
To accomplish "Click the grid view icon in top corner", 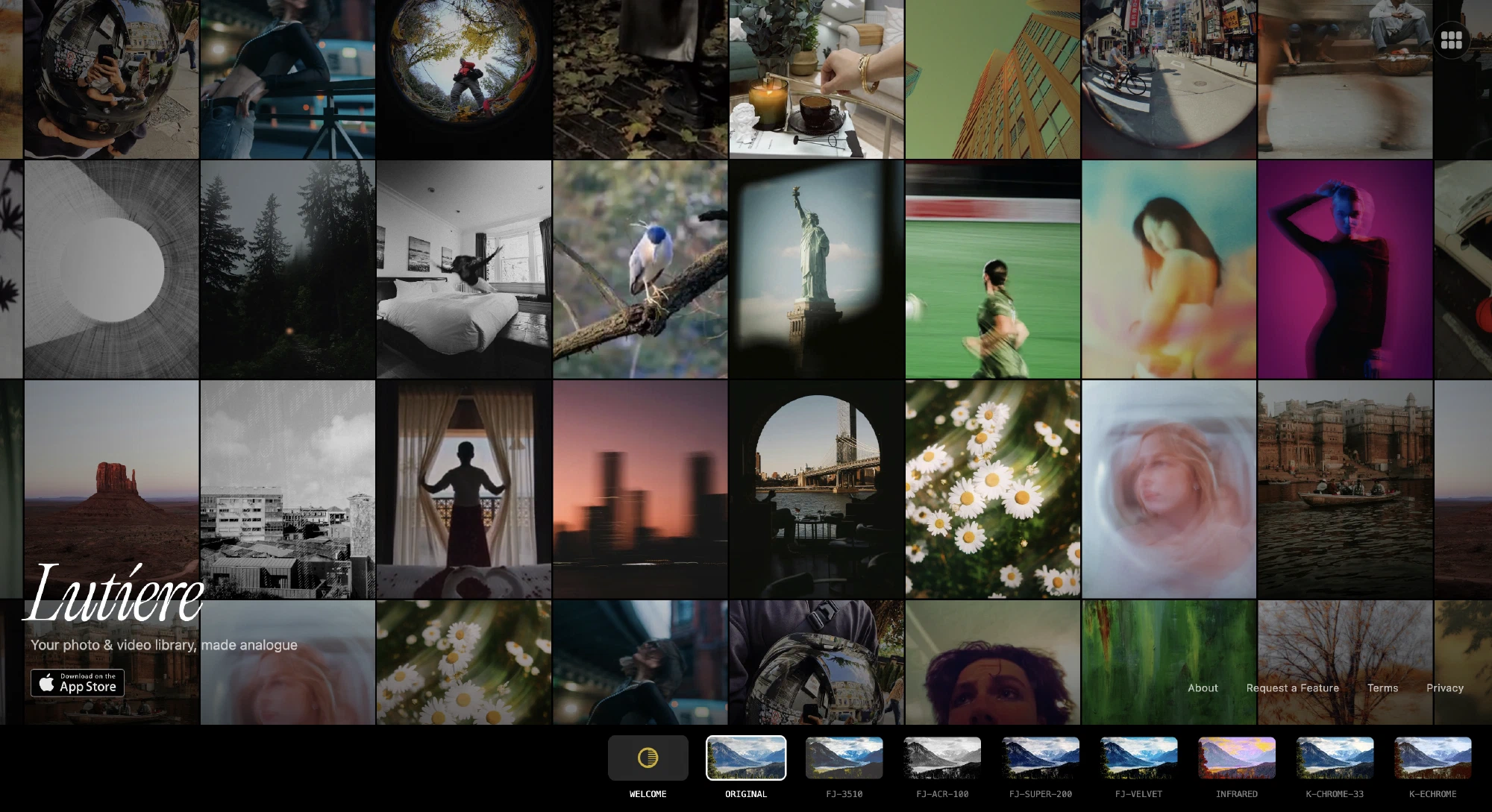I will tap(1451, 40).
